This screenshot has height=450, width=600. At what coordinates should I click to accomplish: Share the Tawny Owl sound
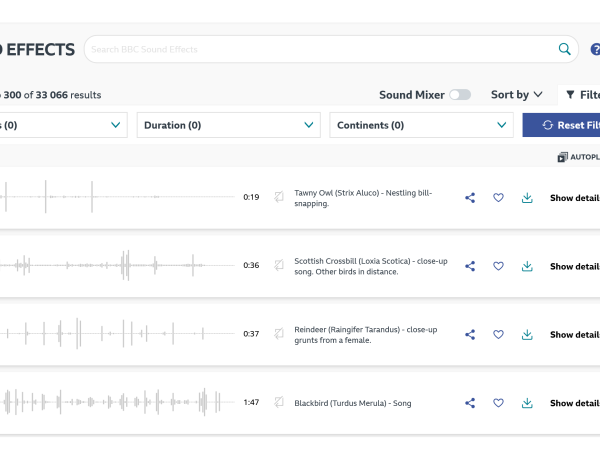pos(470,198)
